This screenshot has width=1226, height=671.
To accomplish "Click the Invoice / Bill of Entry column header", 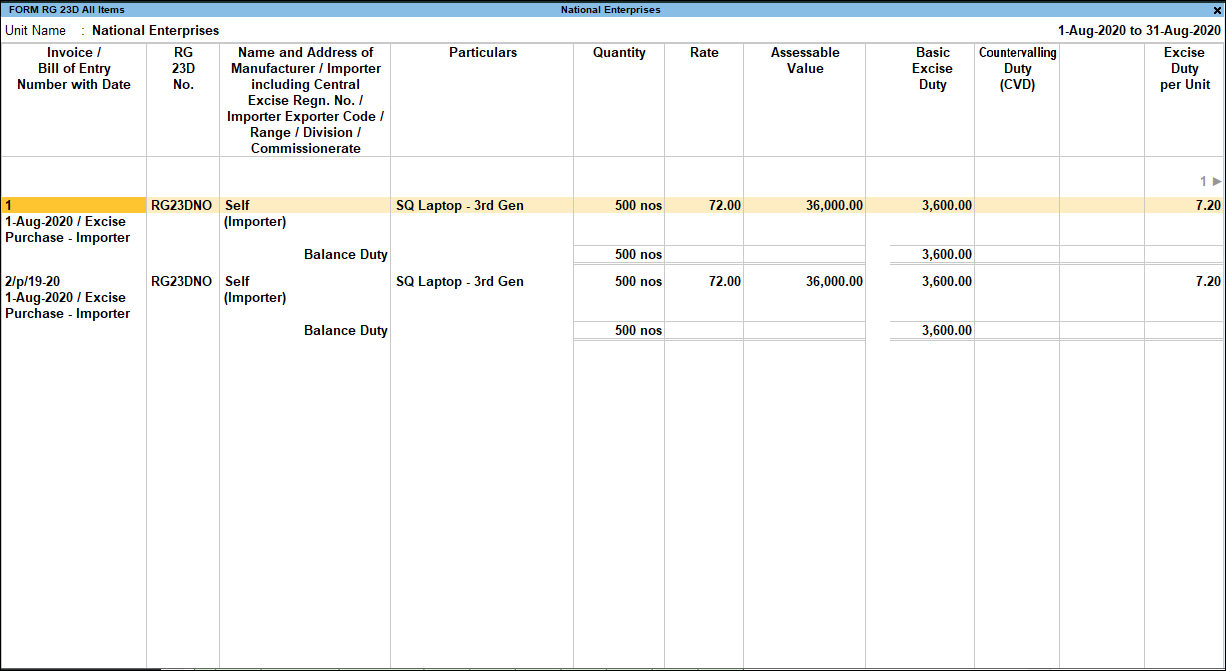I will pyautogui.click(x=74, y=69).
